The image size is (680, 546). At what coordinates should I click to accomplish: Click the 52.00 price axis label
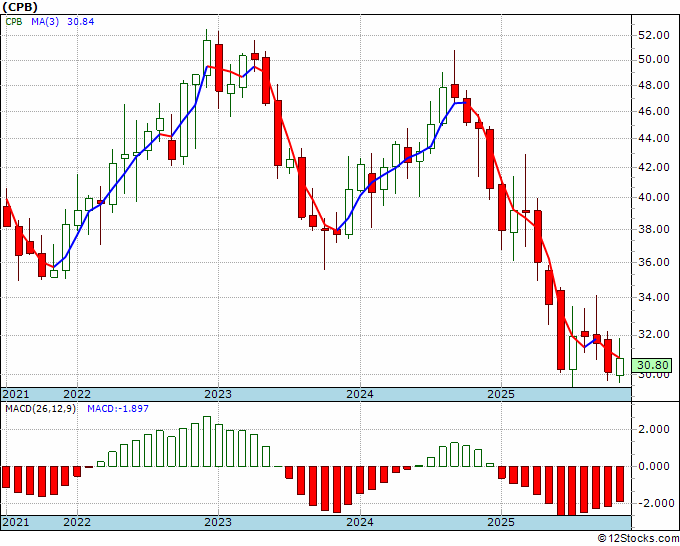(653, 36)
